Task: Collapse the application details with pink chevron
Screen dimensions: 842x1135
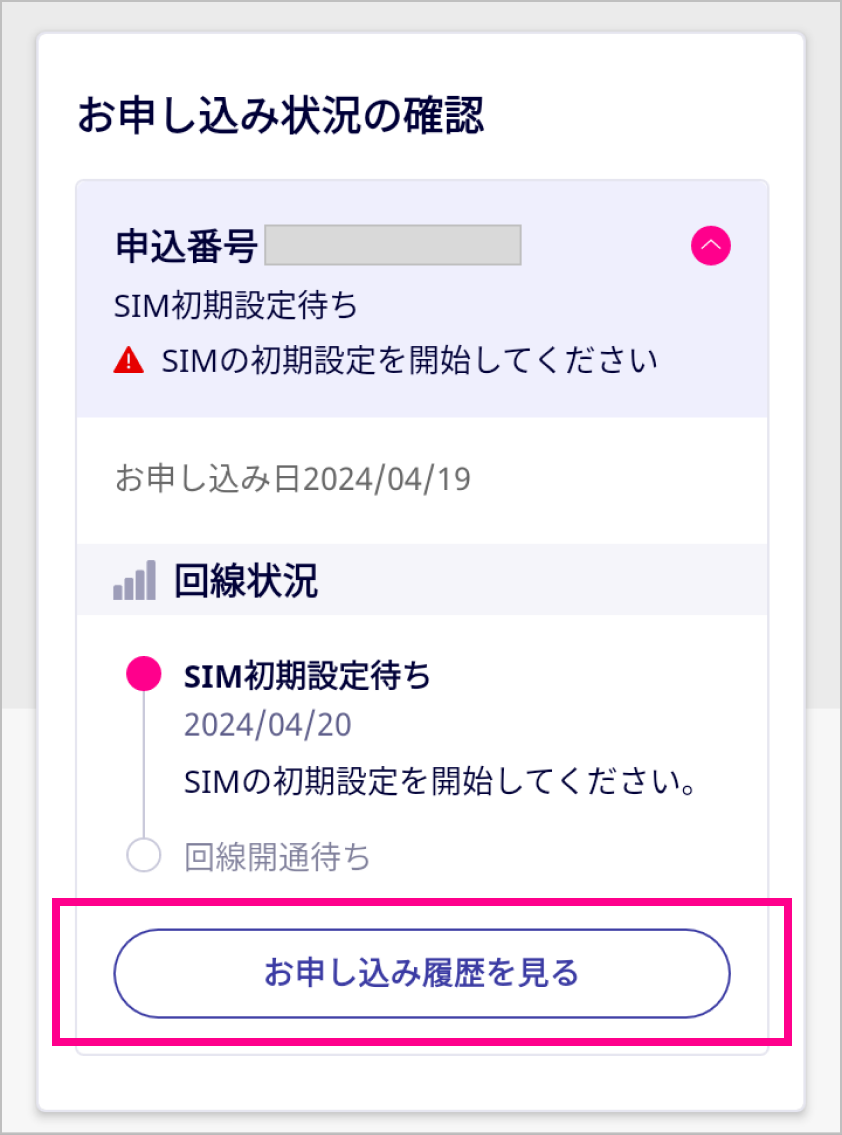Action: (x=710, y=245)
